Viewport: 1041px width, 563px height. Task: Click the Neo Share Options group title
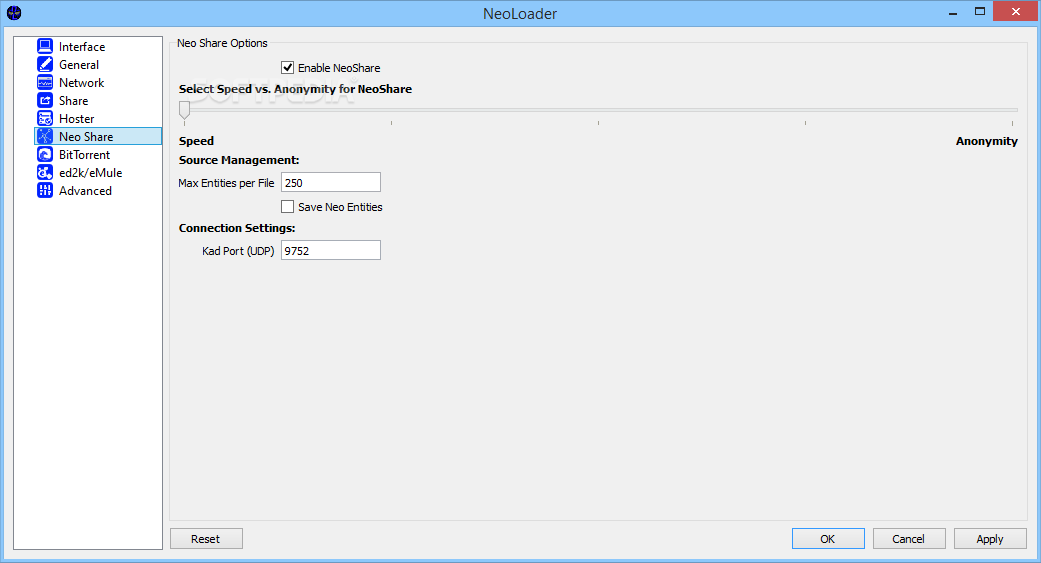[x=222, y=43]
